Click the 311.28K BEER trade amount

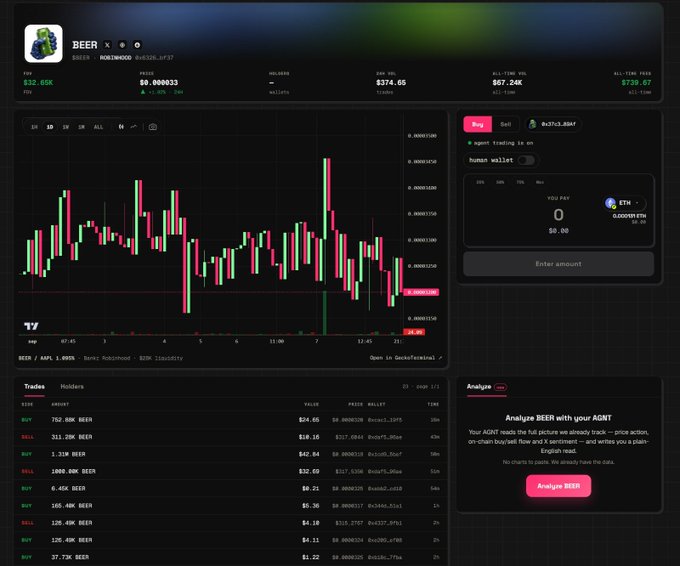coord(72,437)
